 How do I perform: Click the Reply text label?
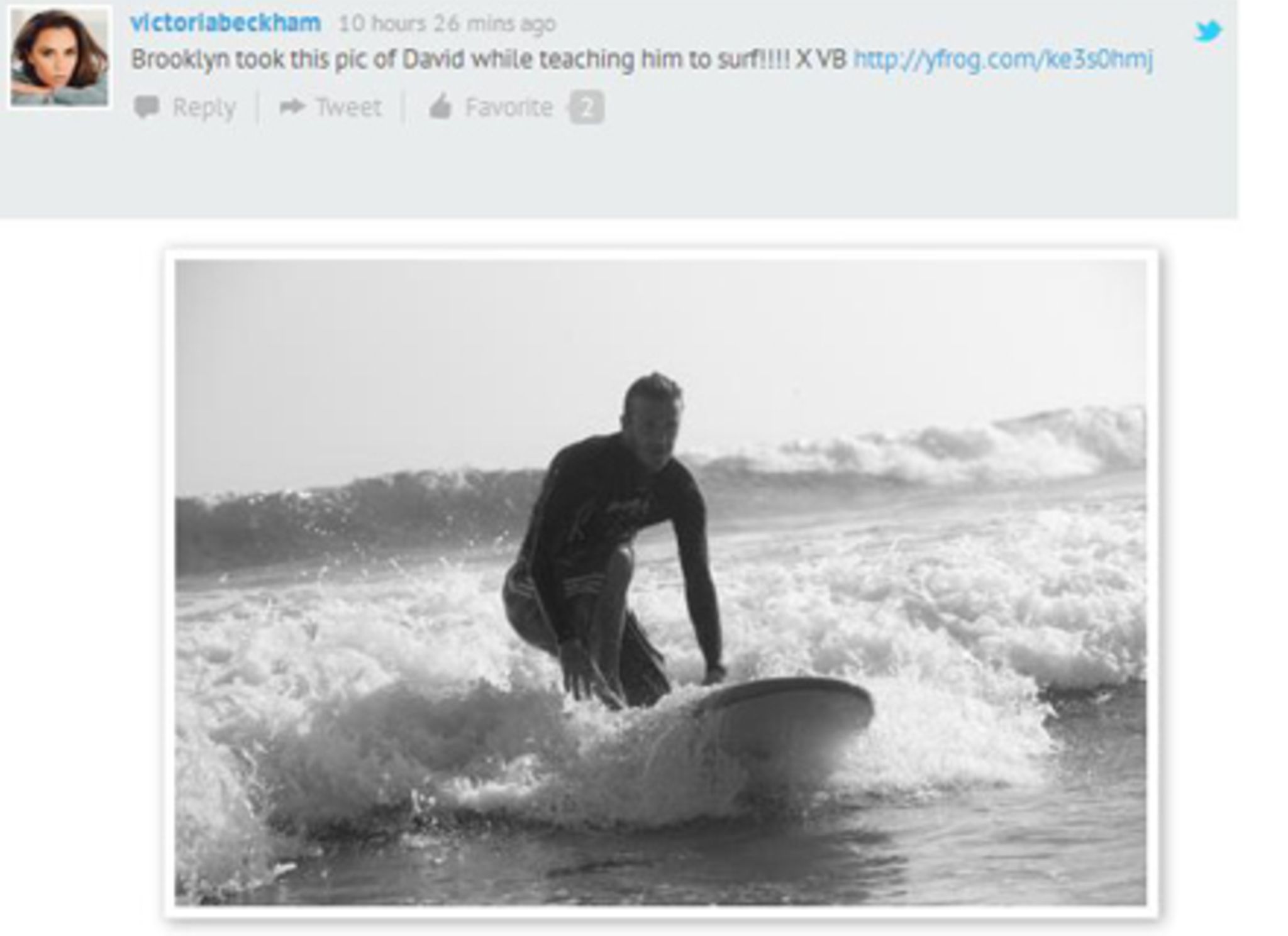pos(204,107)
